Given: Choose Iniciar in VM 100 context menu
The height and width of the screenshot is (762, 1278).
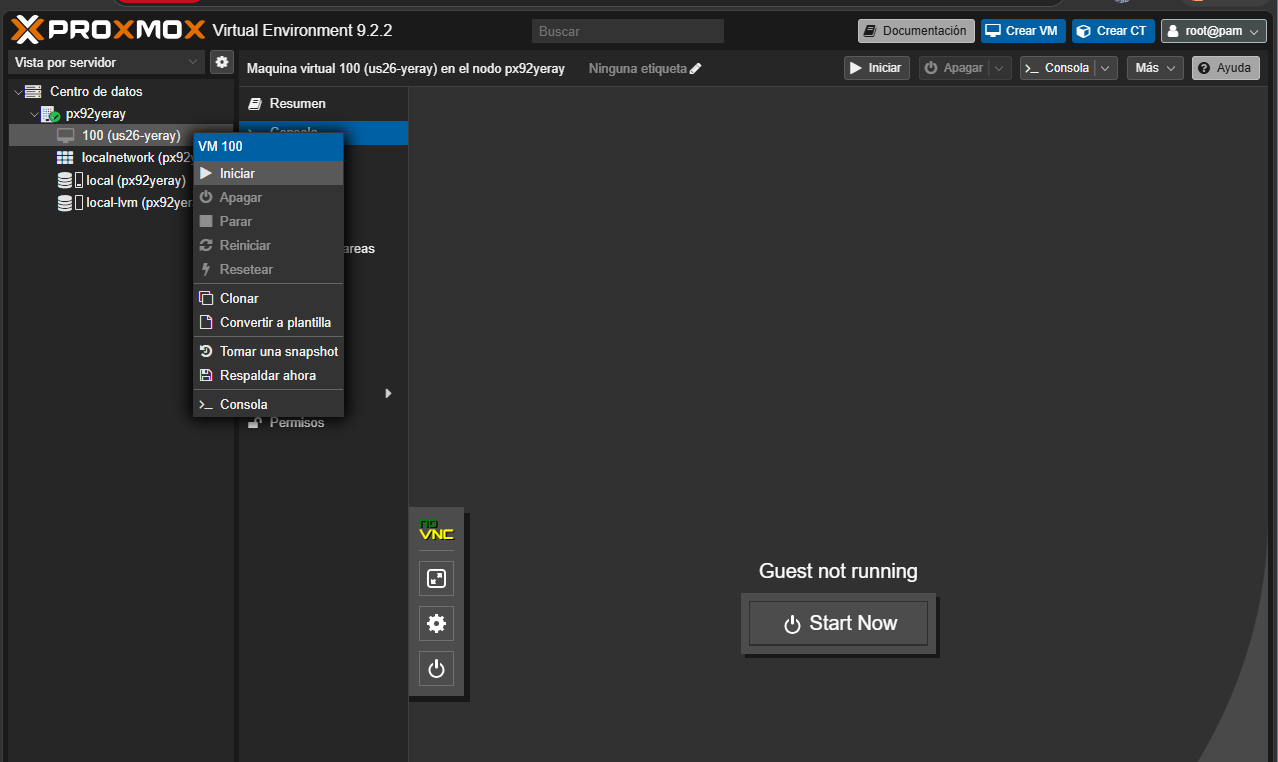Looking at the screenshot, I should click(268, 173).
